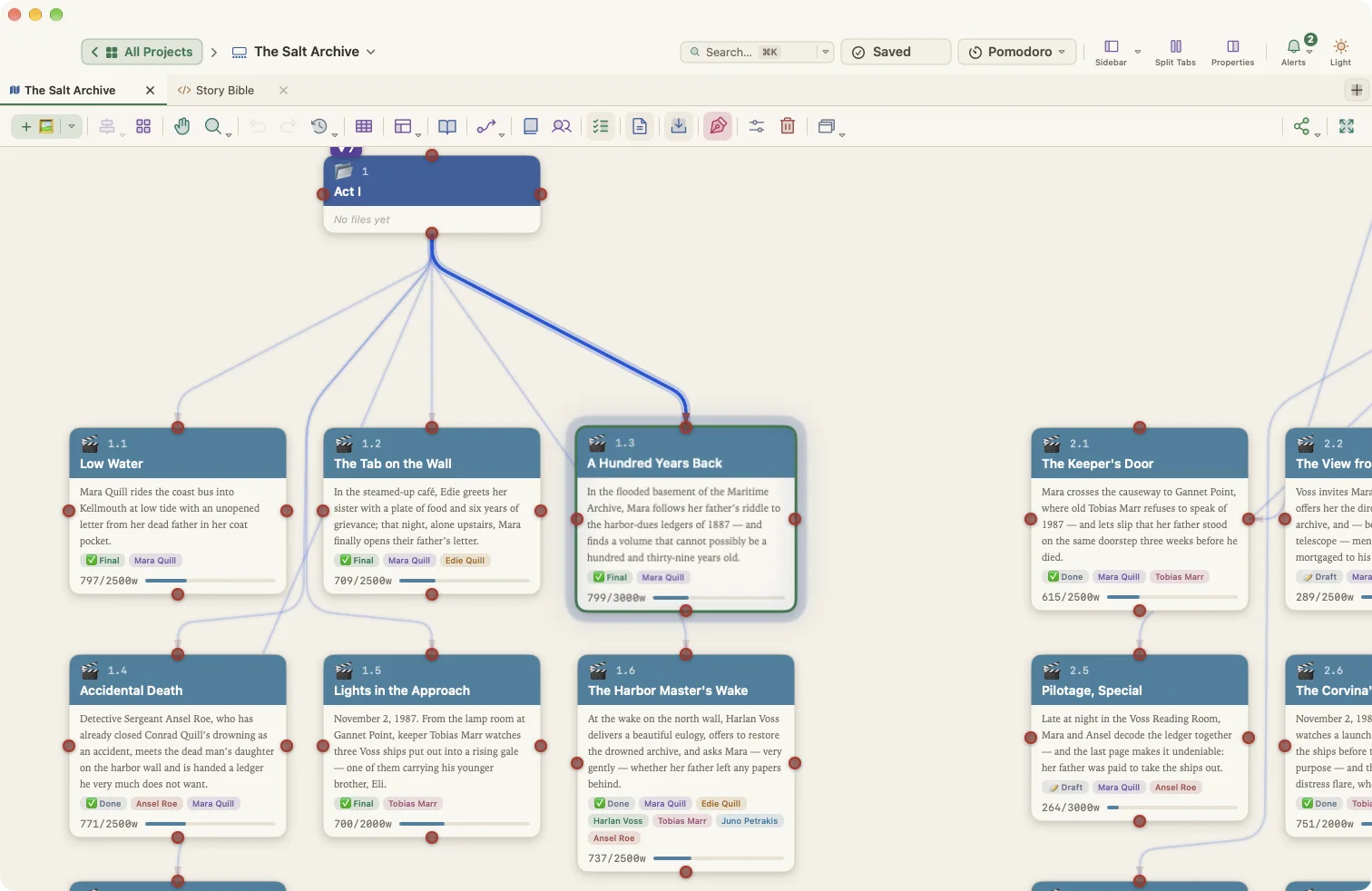Click the magnifier zoom tool
This screenshot has width=1372, height=891.
(213, 126)
